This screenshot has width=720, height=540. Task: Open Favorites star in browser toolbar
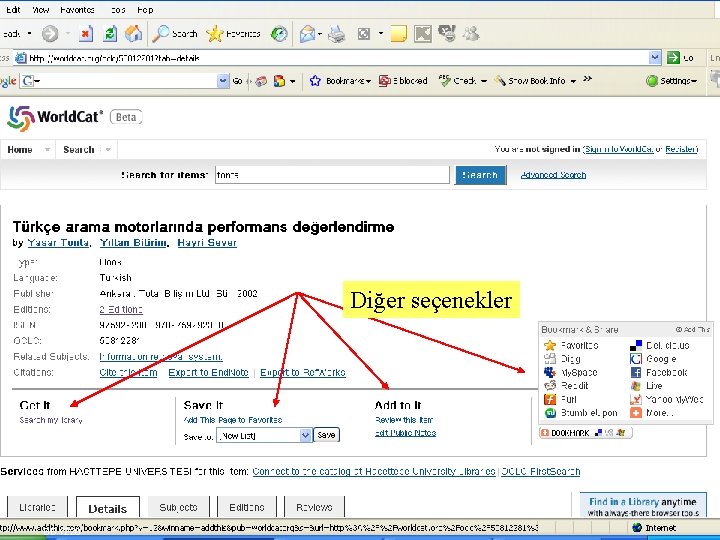coord(233,34)
